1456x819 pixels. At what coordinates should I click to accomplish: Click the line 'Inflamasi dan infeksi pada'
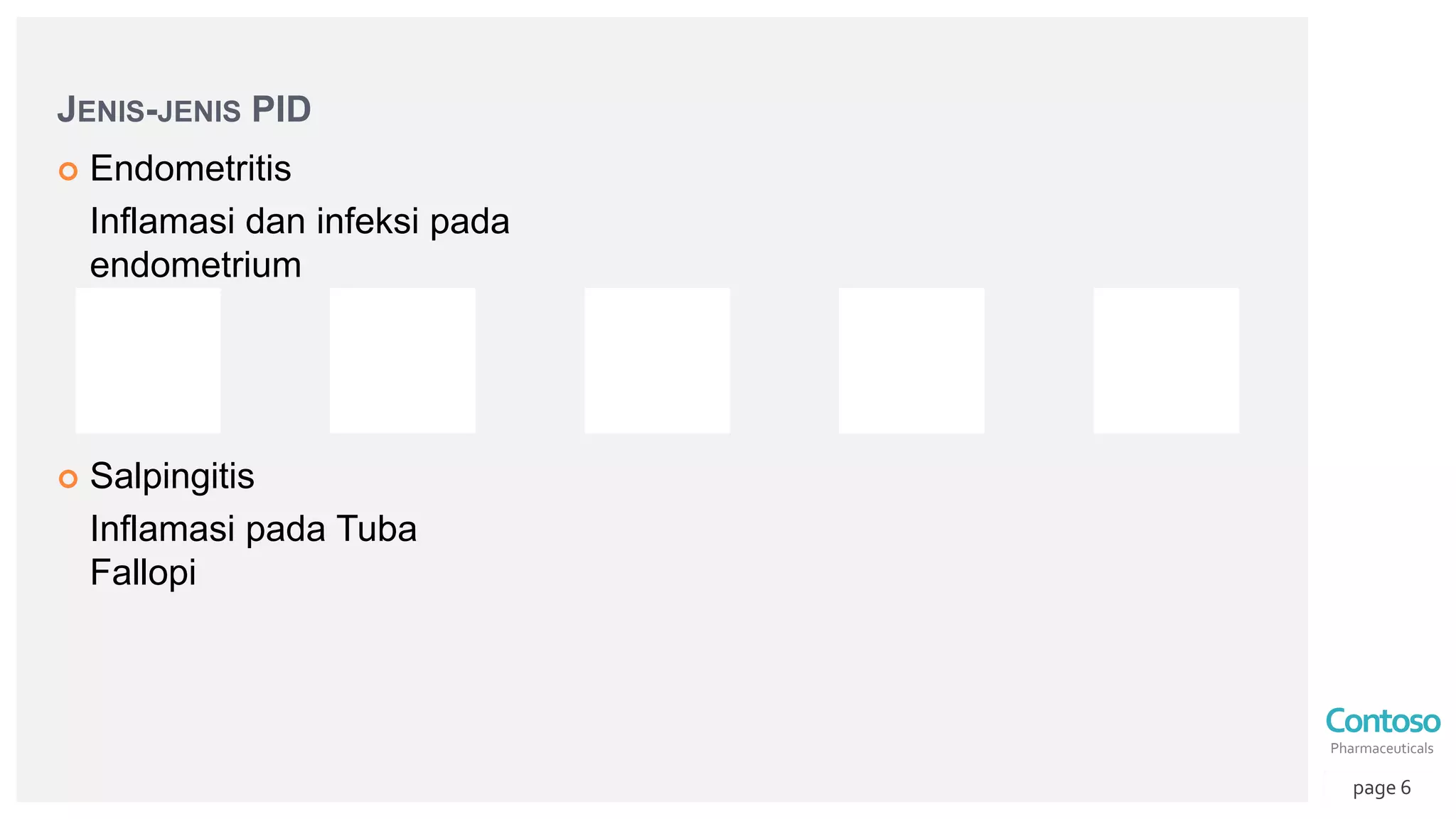pos(299,221)
